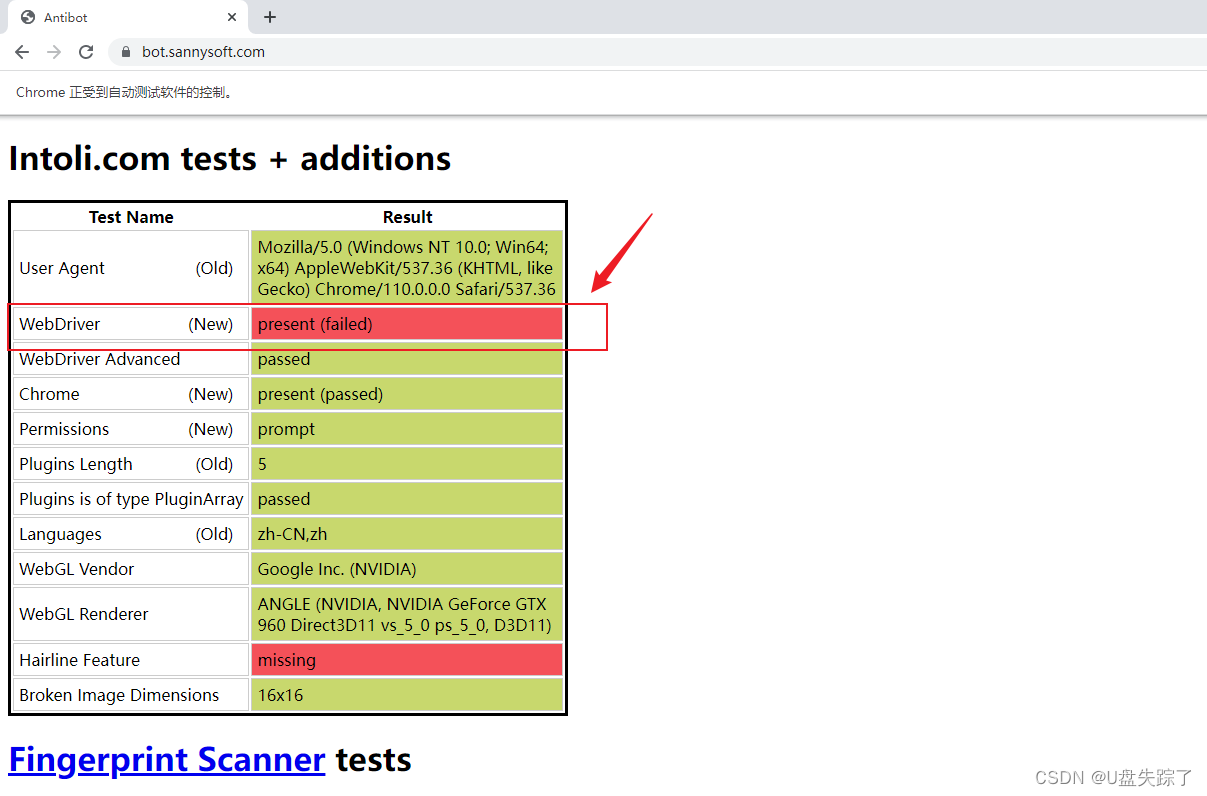Click the forward navigation arrow
Image resolution: width=1207 pixels, height=796 pixels.
pos(53,51)
